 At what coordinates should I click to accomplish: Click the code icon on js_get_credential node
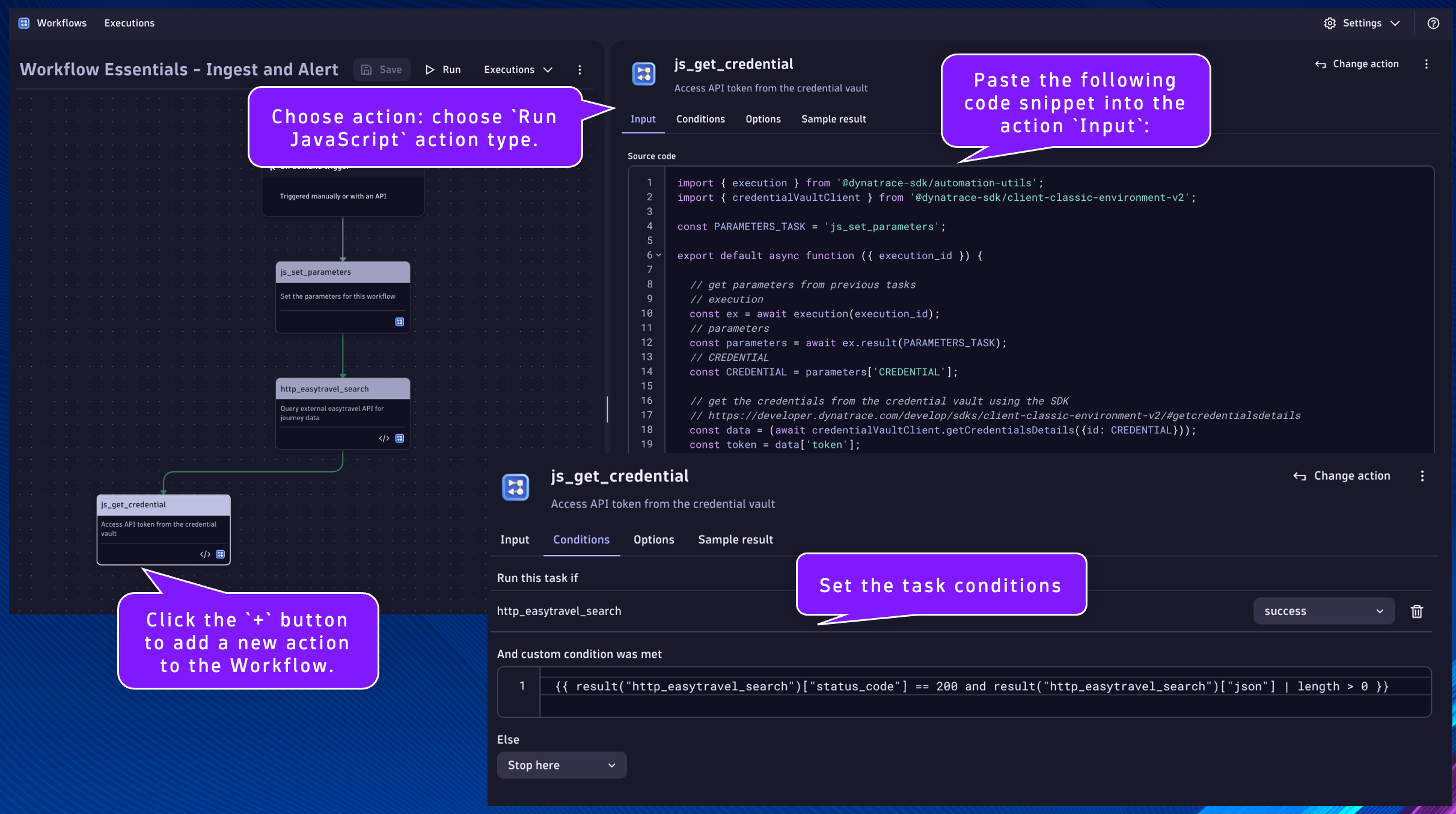pos(205,554)
